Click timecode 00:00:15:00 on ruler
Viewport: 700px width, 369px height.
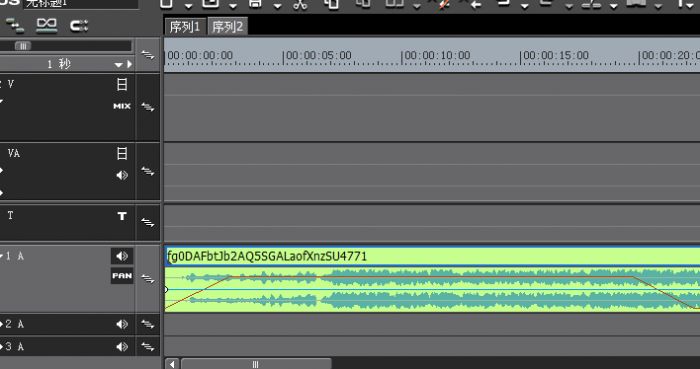(x=555, y=56)
